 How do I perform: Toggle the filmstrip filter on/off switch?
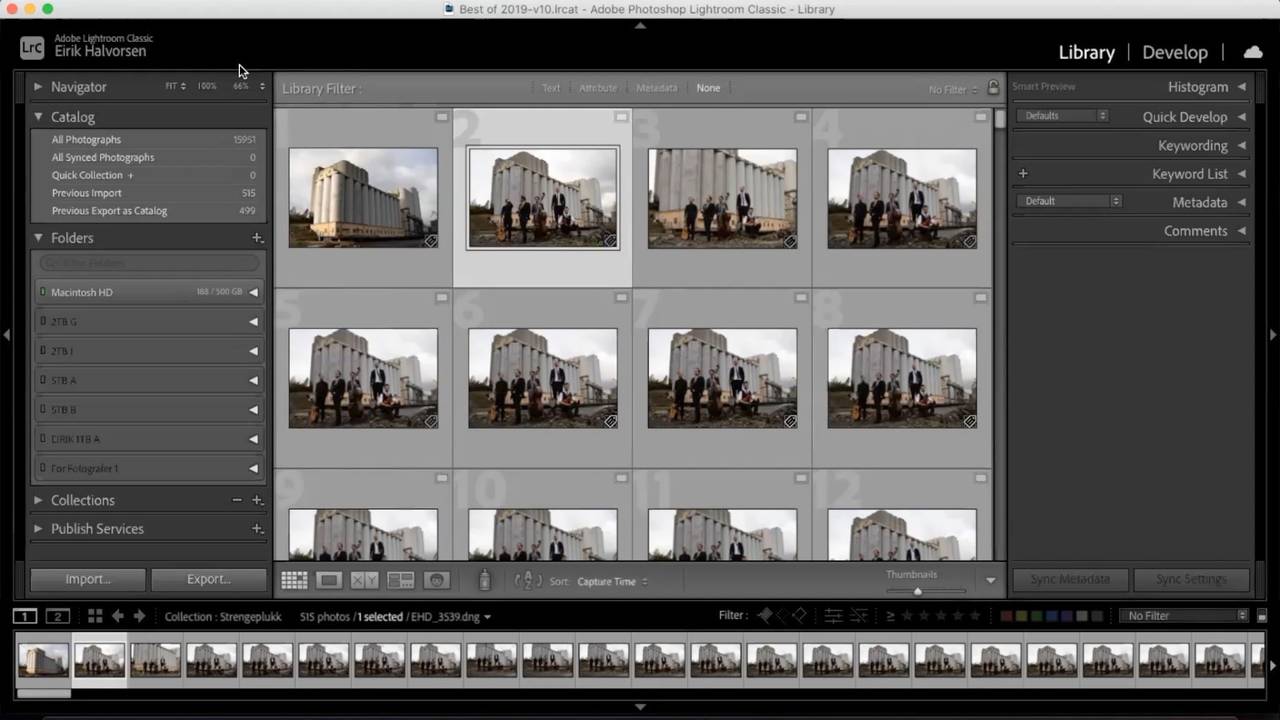(x=1262, y=616)
